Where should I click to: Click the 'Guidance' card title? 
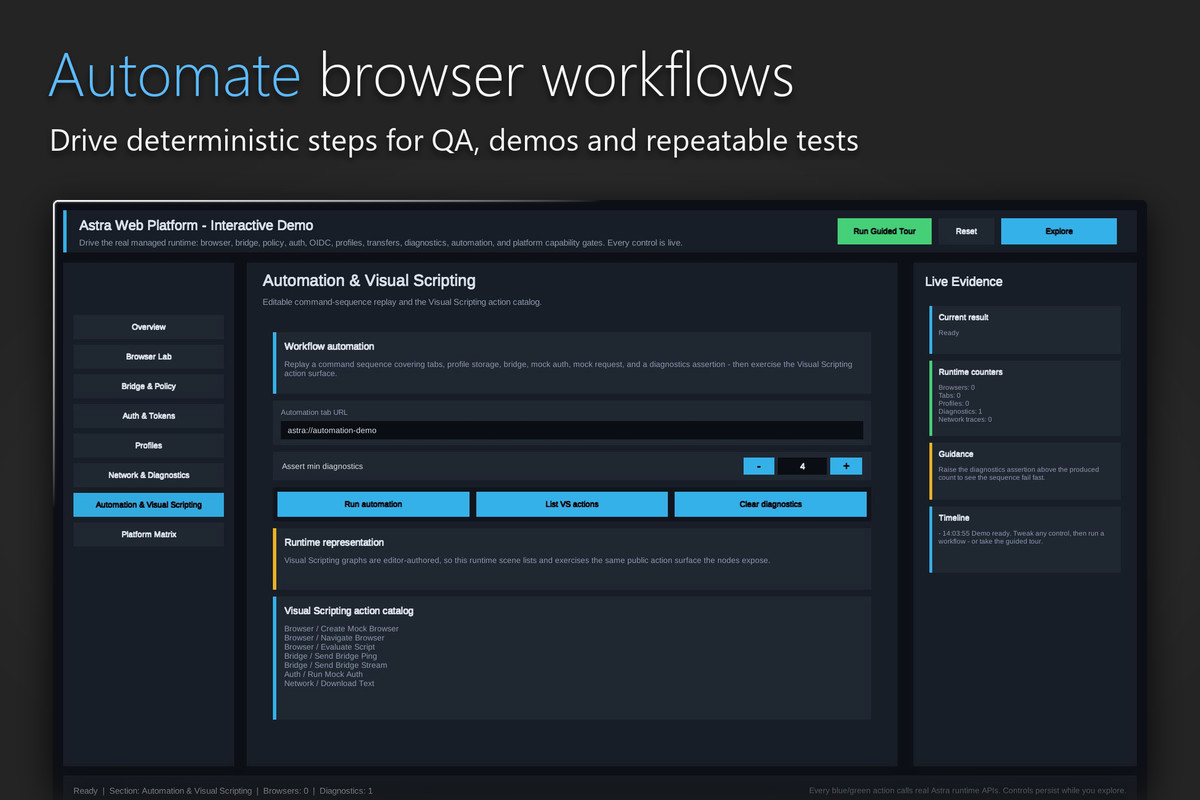pos(956,454)
